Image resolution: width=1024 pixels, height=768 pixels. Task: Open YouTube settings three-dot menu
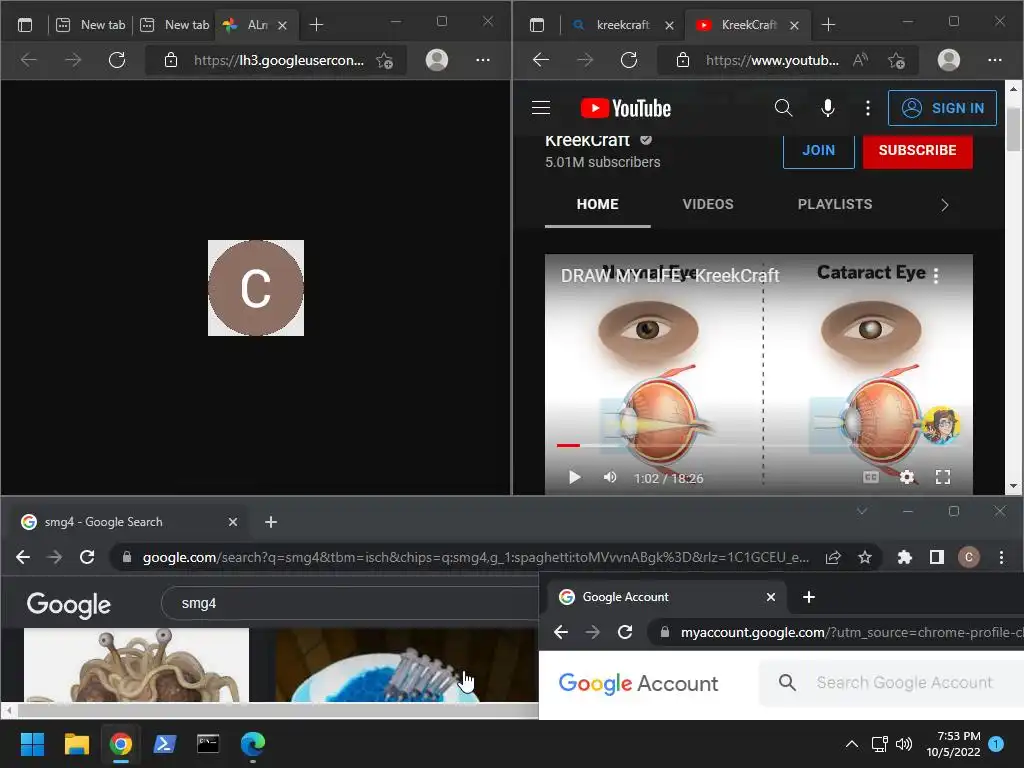(867, 108)
